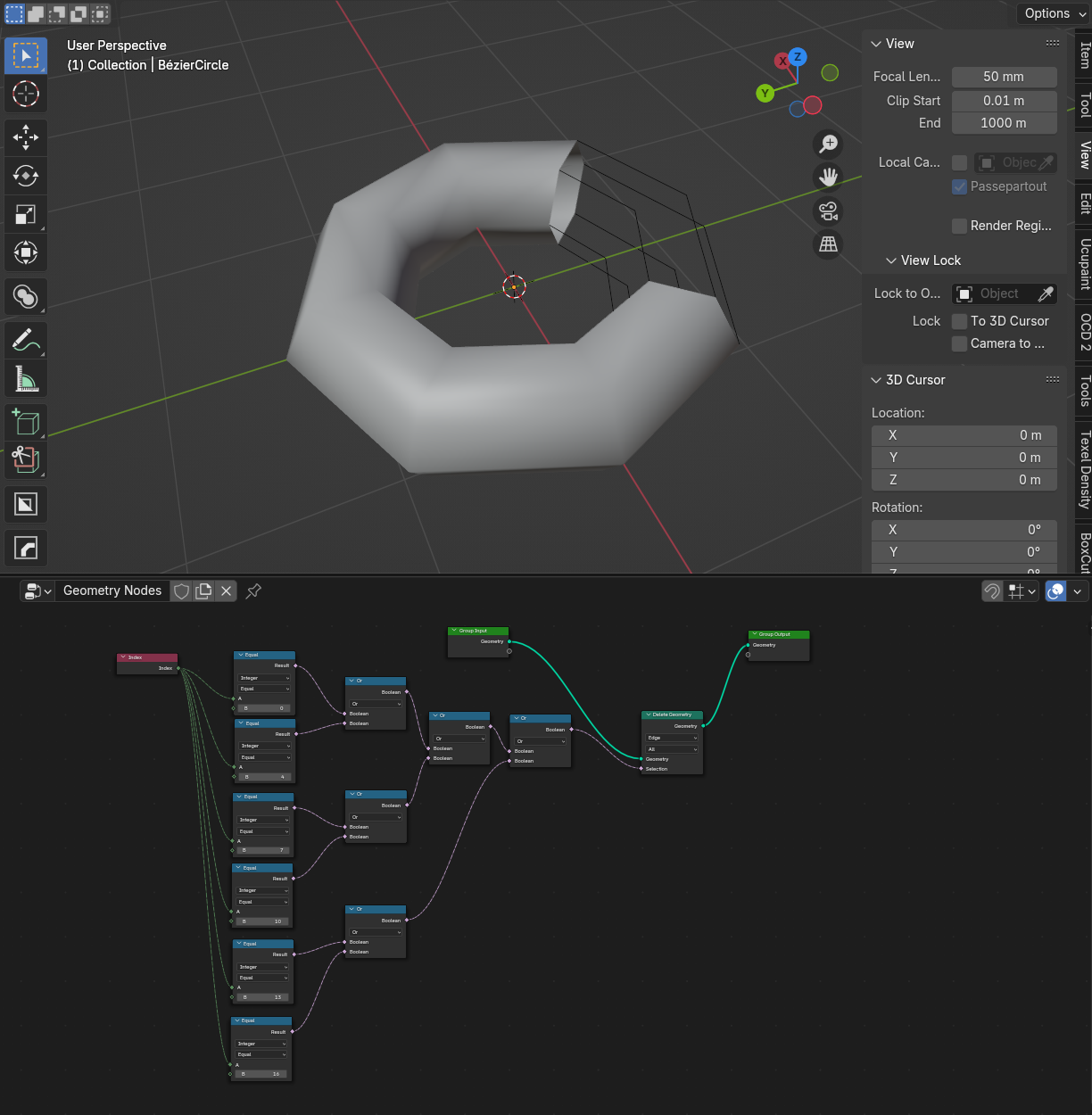Image resolution: width=1092 pixels, height=1115 pixels.
Task: Edit B value 16 on bottom Equal node
Action: tap(261, 1074)
